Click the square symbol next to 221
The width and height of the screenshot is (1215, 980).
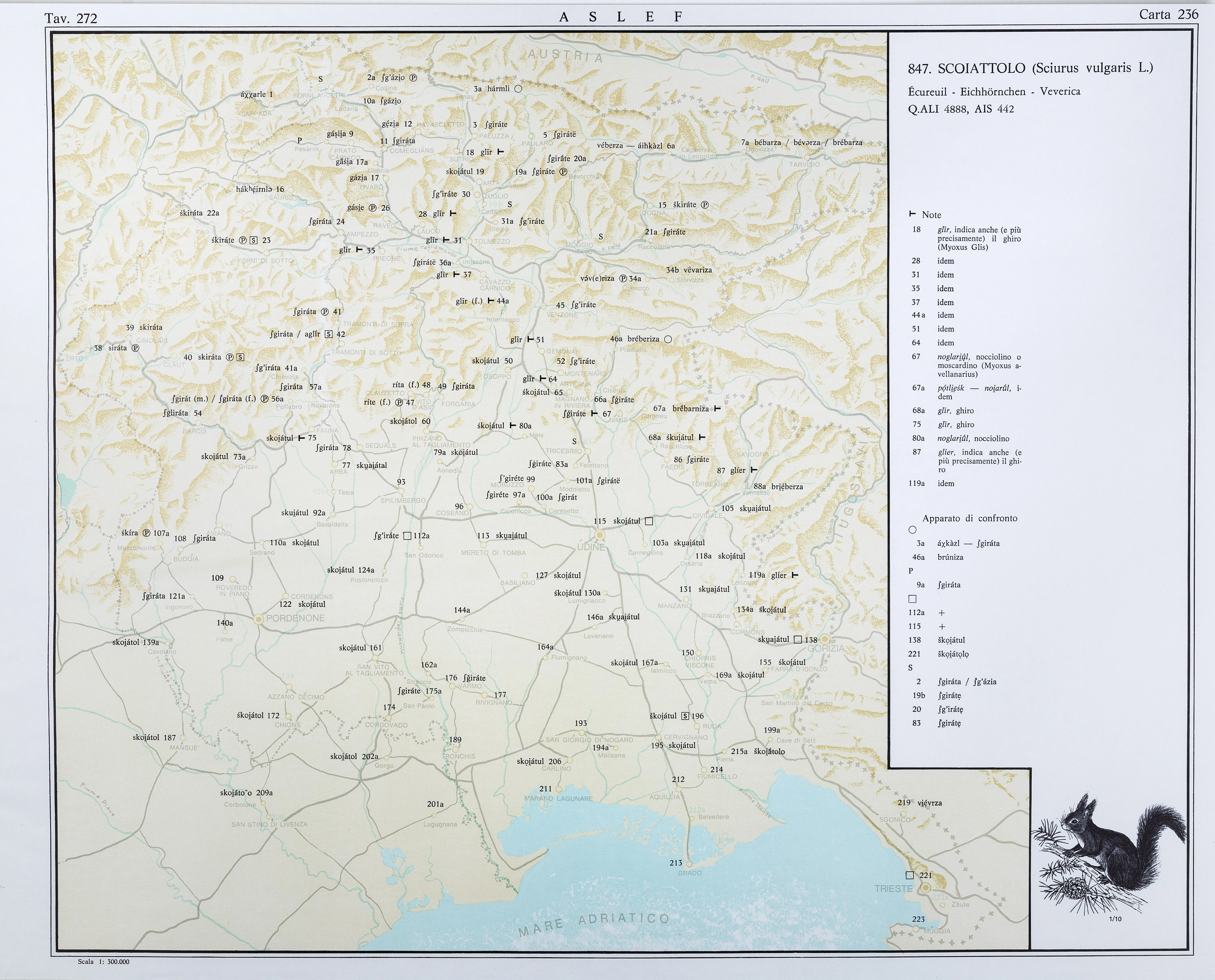click(x=910, y=875)
